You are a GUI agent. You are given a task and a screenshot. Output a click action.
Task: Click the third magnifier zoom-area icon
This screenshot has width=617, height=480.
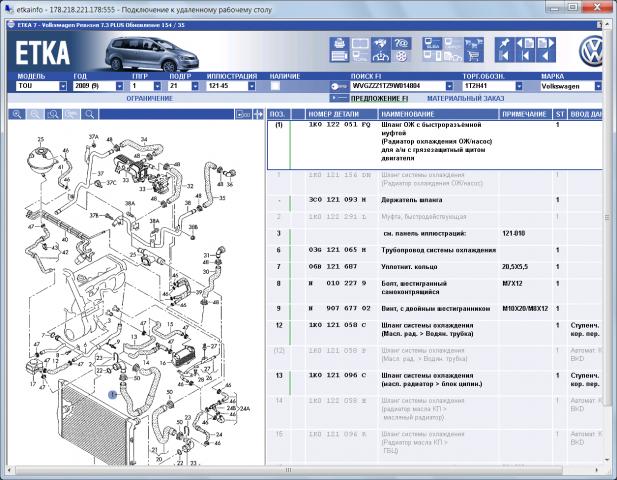(54, 114)
